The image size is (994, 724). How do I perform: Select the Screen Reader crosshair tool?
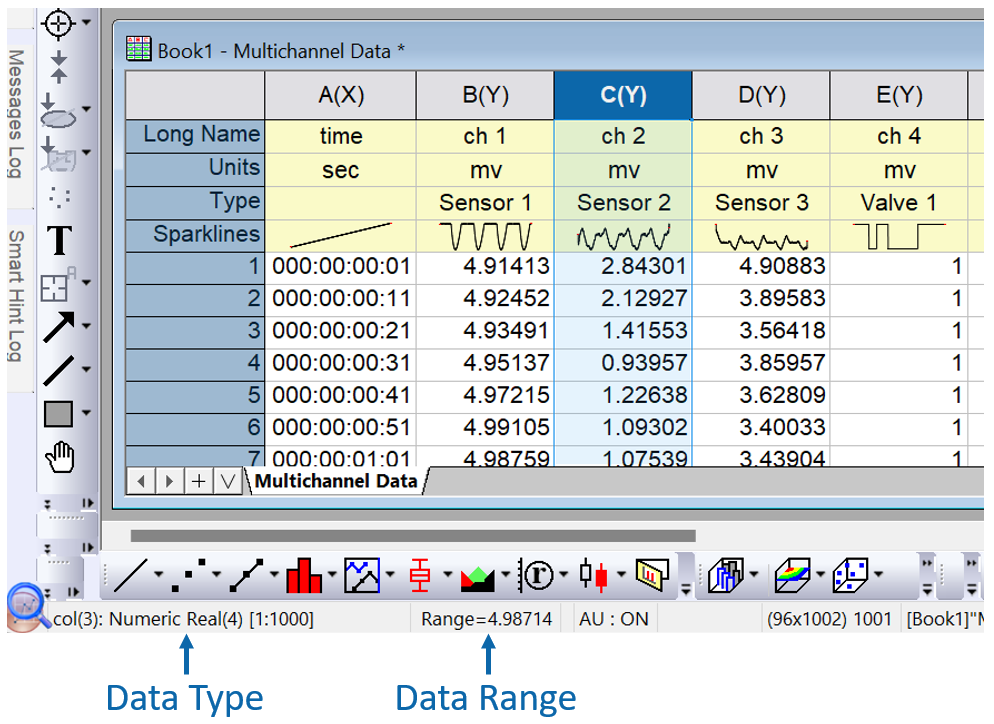coord(60,22)
